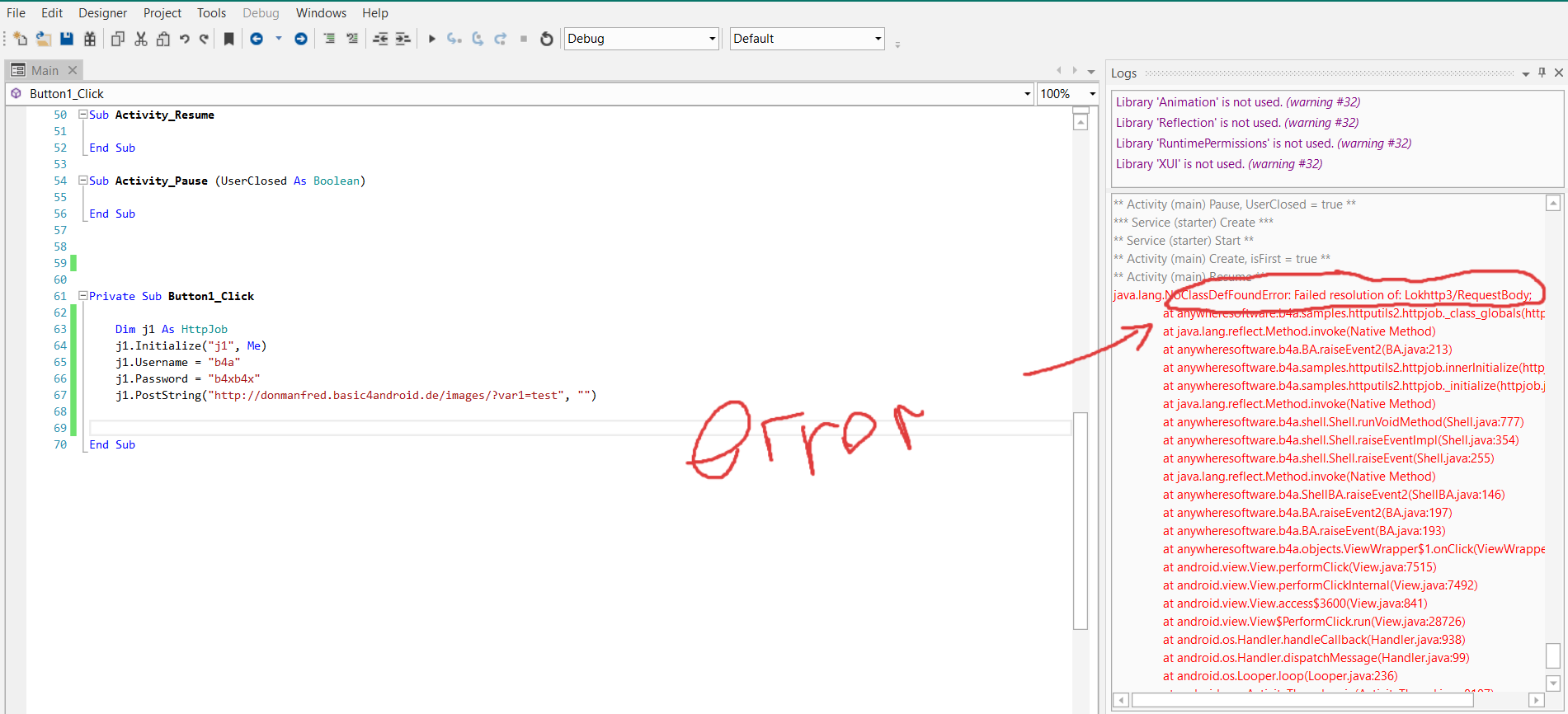Open the Edit menu
The width and height of the screenshot is (1568, 714).
(x=52, y=13)
